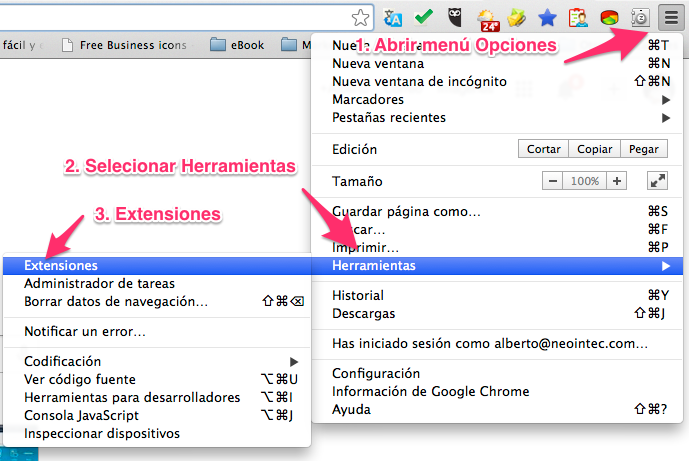
Task: Choose Guardar página como…
Action: coord(497,211)
